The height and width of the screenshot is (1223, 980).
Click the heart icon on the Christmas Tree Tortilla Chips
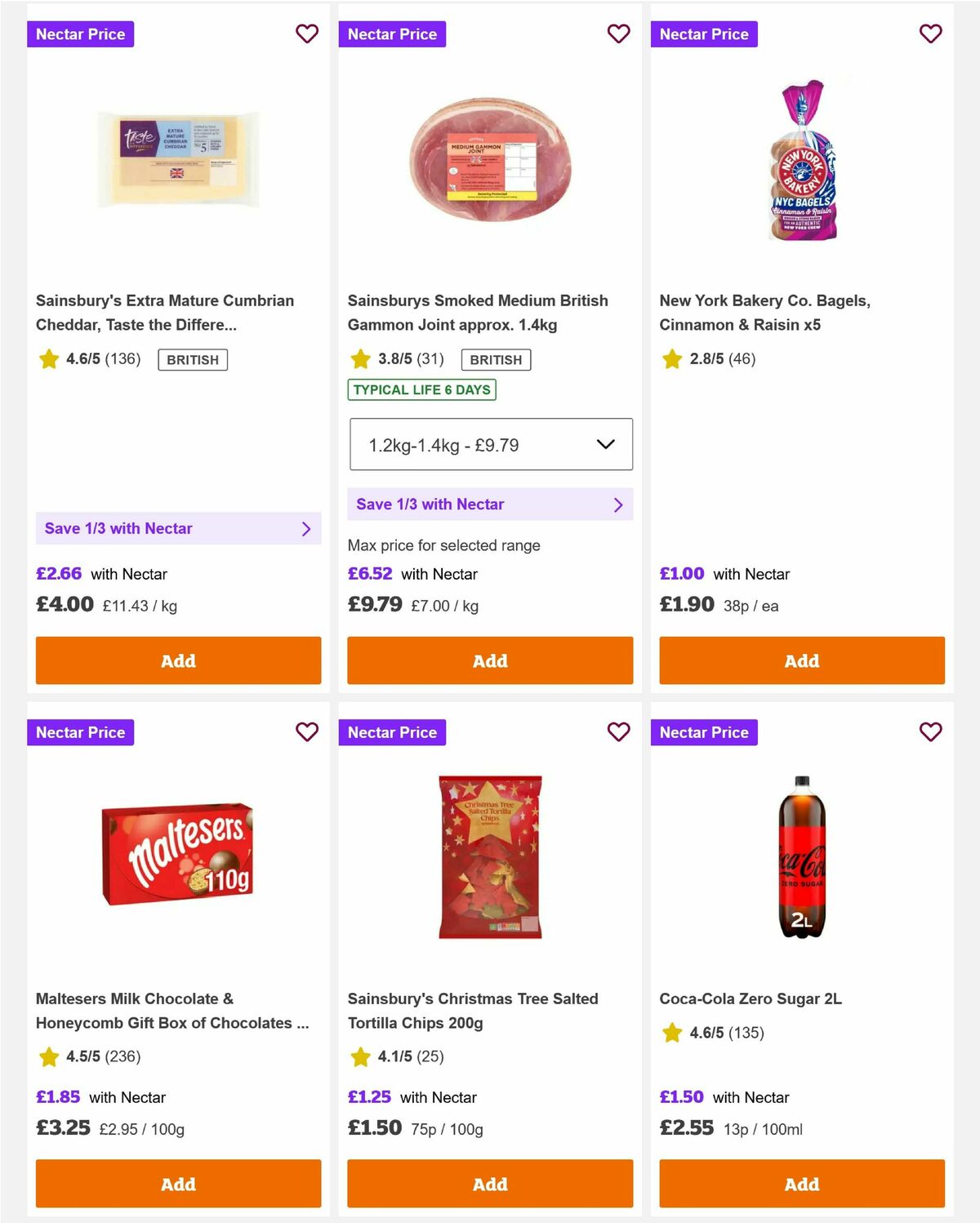click(618, 732)
